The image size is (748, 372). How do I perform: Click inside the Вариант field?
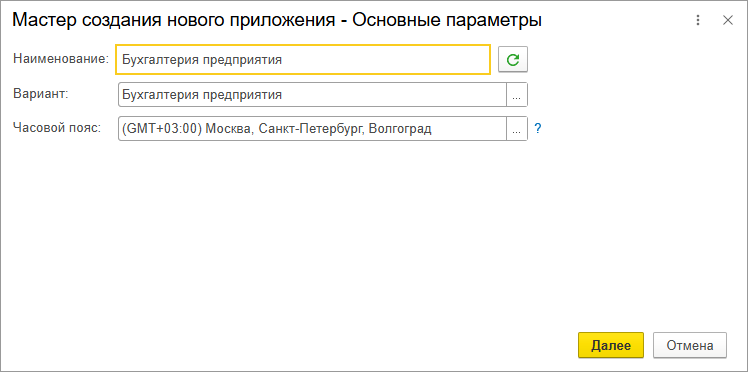(x=312, y=95)
